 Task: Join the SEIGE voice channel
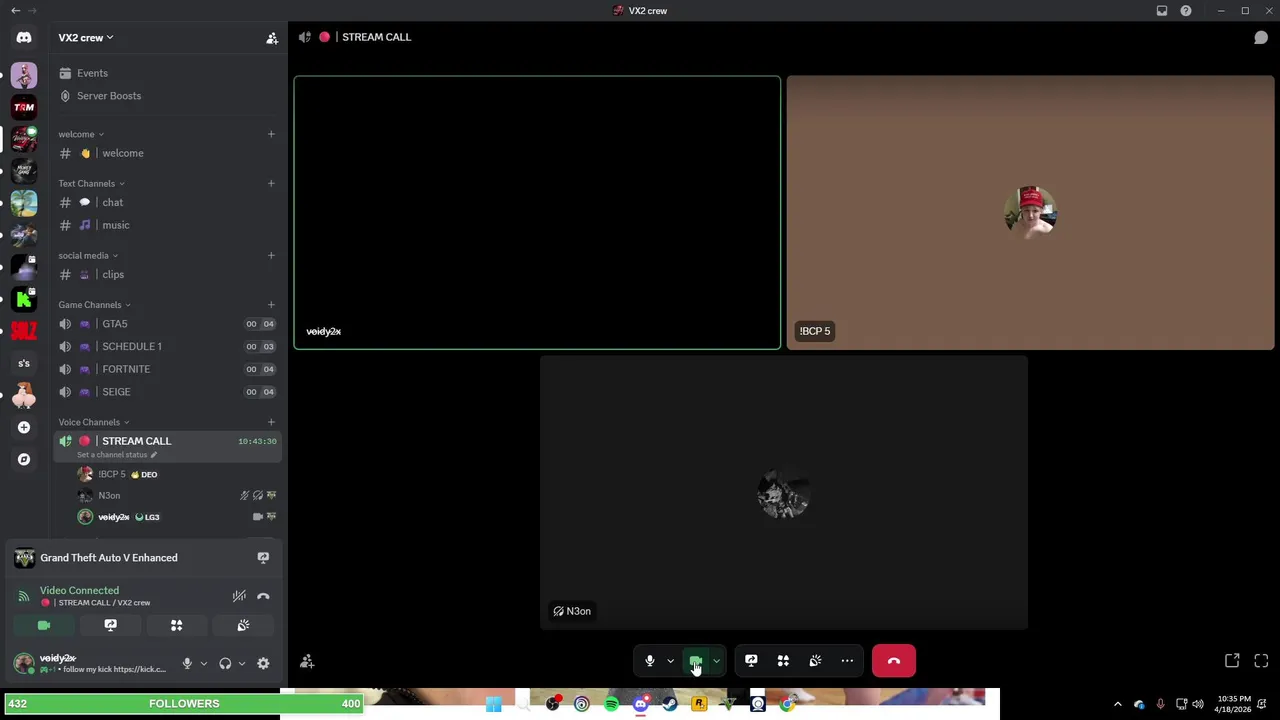(x=167, y=392)
